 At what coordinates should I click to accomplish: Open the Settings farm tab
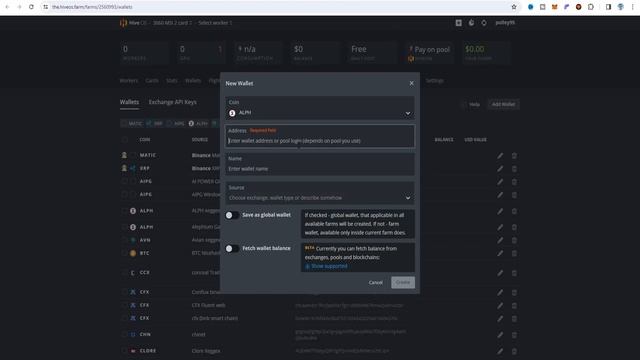(435, 81)
